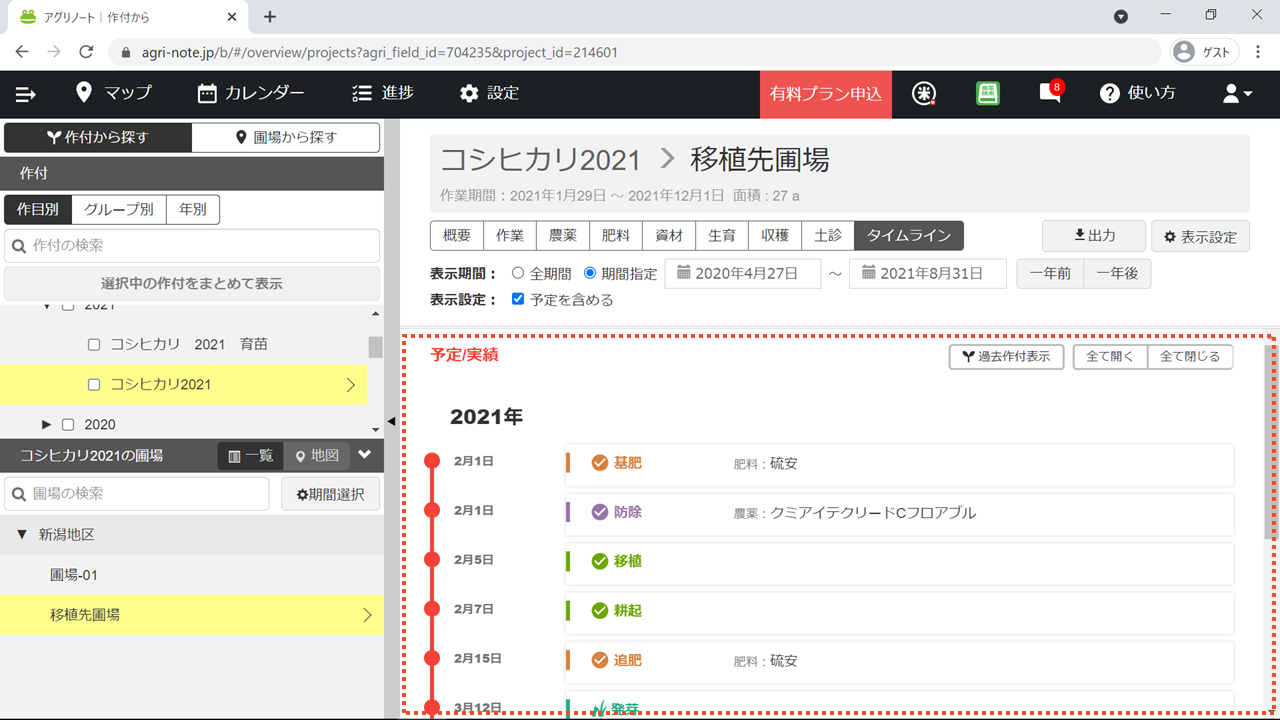This screenshot has height=720, width=1280.
Task: Open the カレンダー calendar view
Action: 251,93
